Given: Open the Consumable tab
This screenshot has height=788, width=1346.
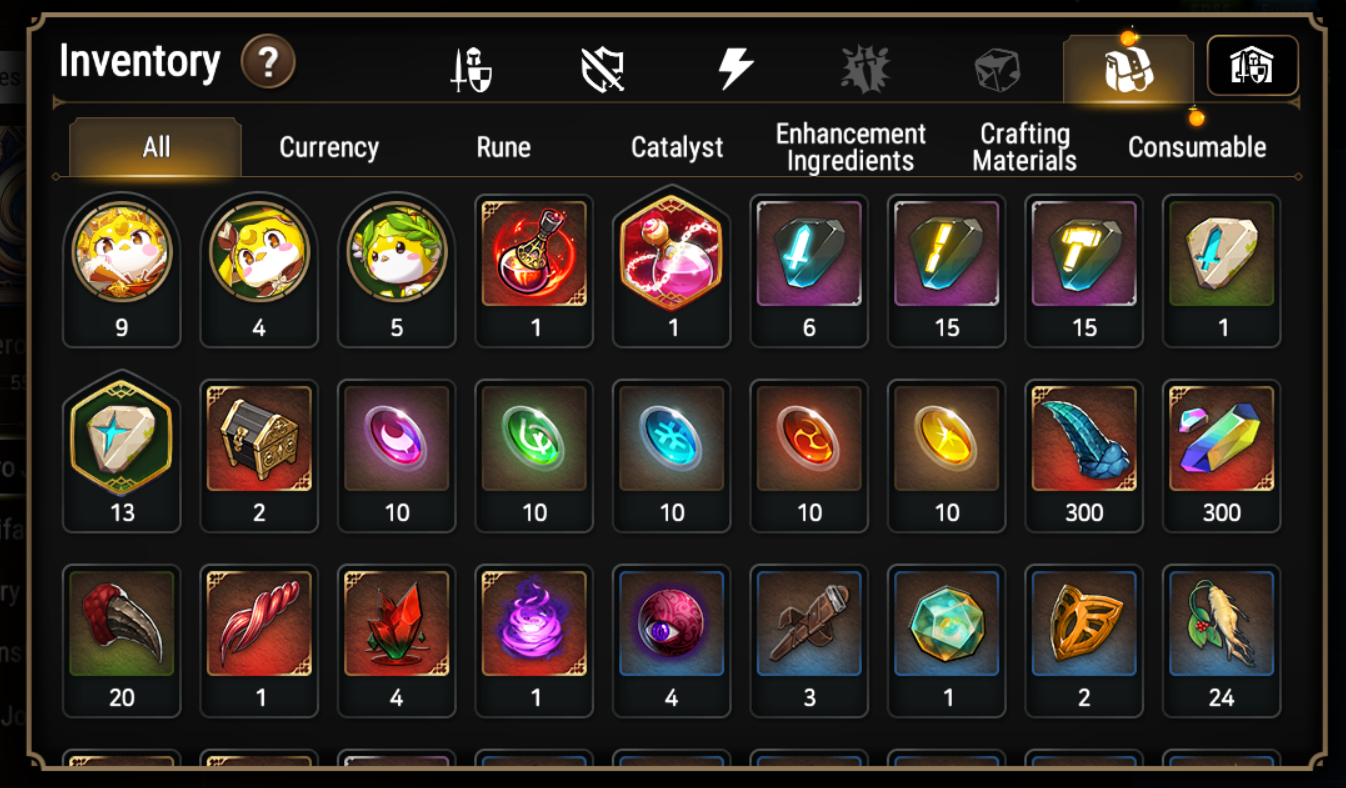Looking at the screenshot, I should coord(1197,148).
